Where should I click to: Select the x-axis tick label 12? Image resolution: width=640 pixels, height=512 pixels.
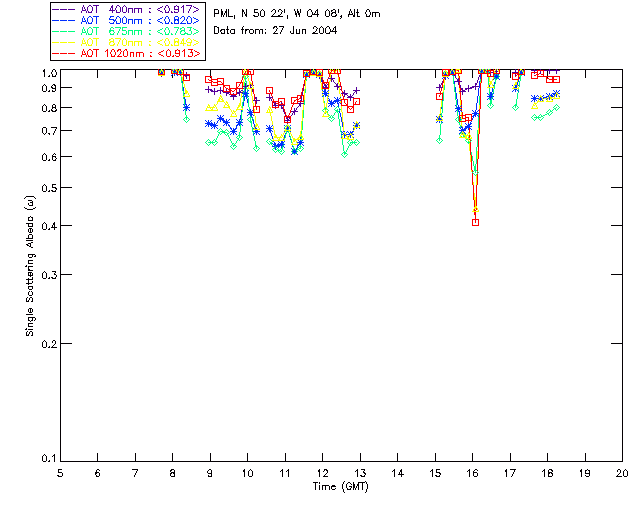click(322, 473)
